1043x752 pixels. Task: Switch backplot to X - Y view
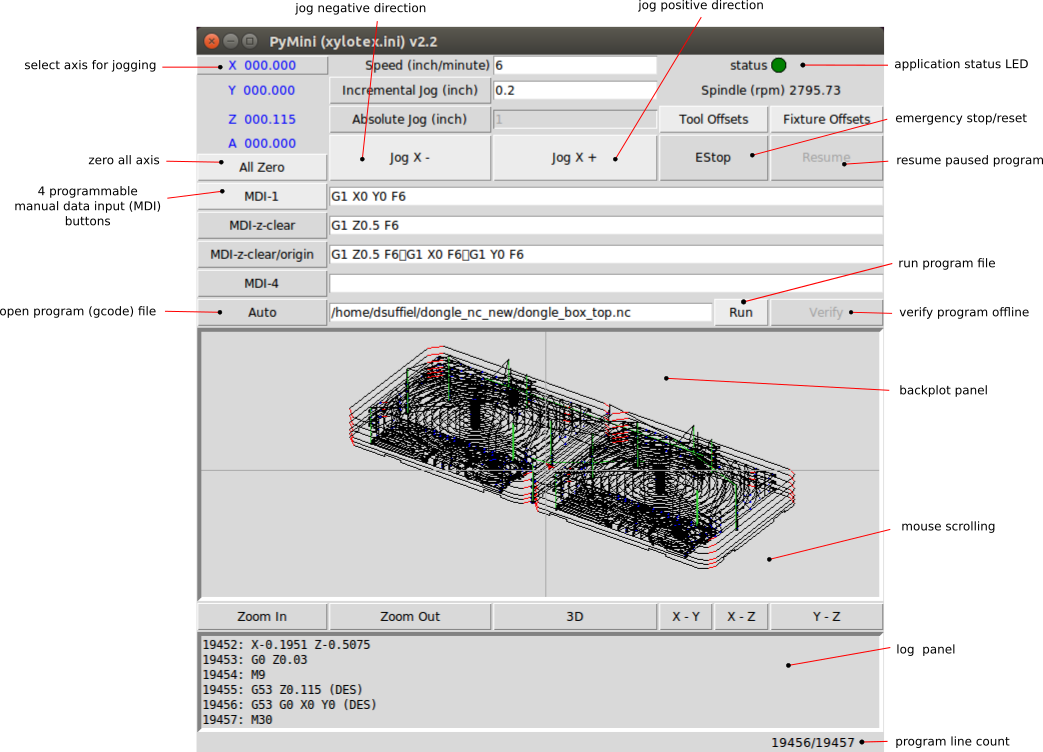[686, 616]
